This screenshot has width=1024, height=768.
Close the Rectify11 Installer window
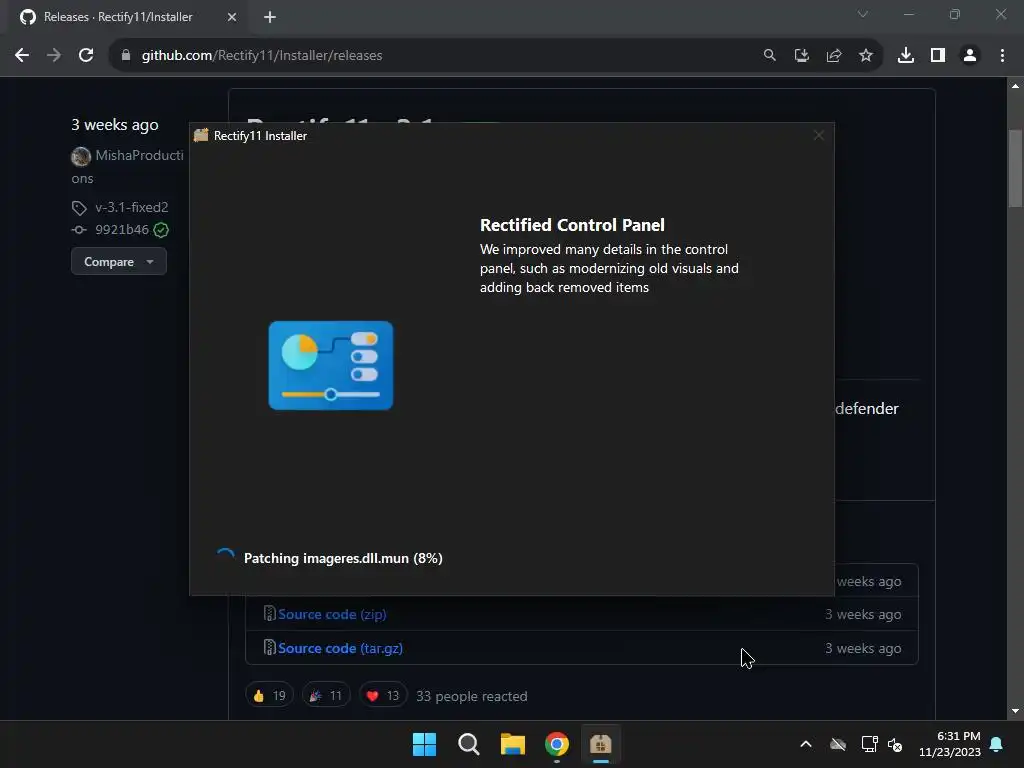click(x=818, y=135)
